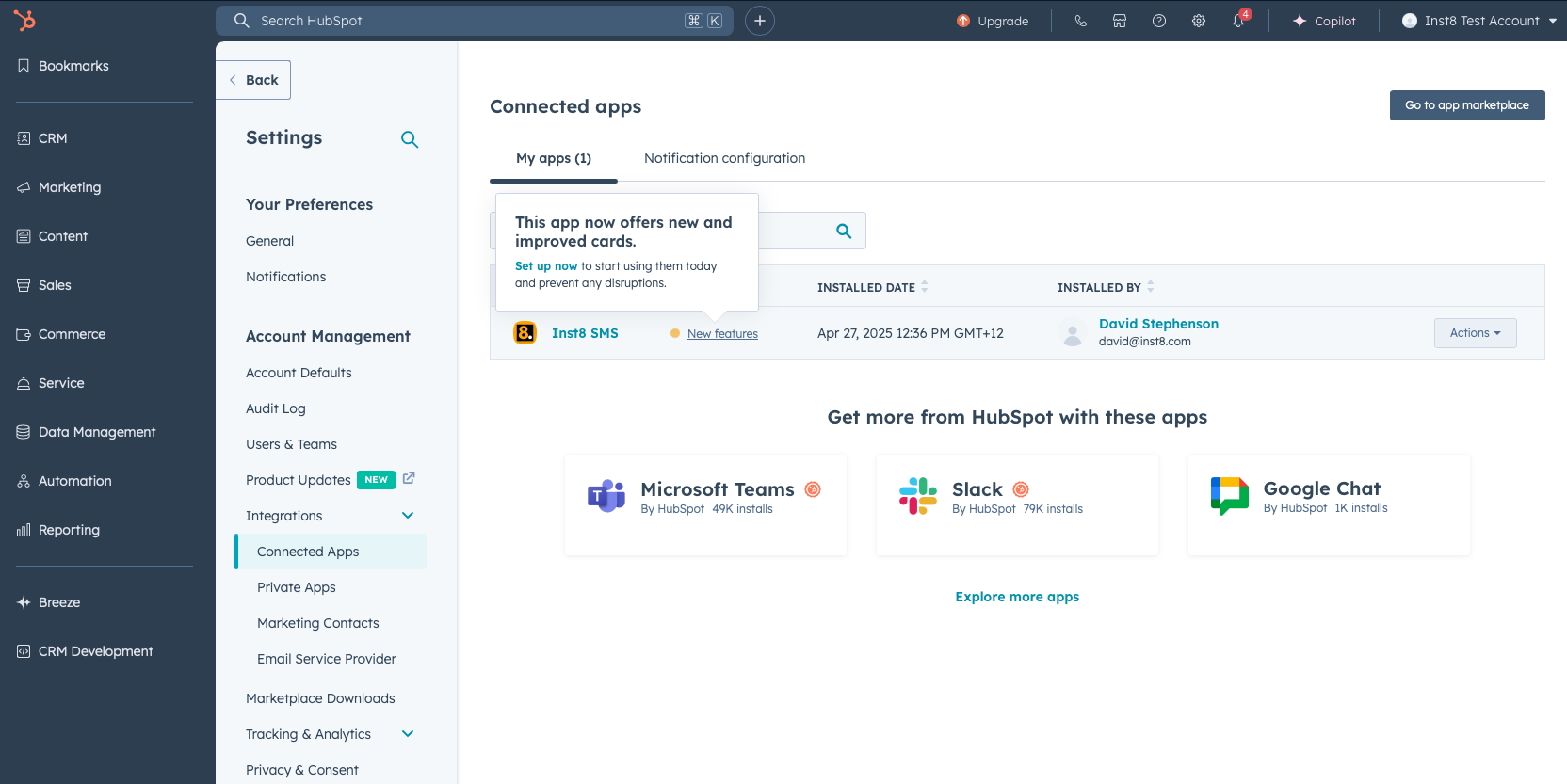
Task: Open Product Updates external link icon
Action: coord(409,479)
